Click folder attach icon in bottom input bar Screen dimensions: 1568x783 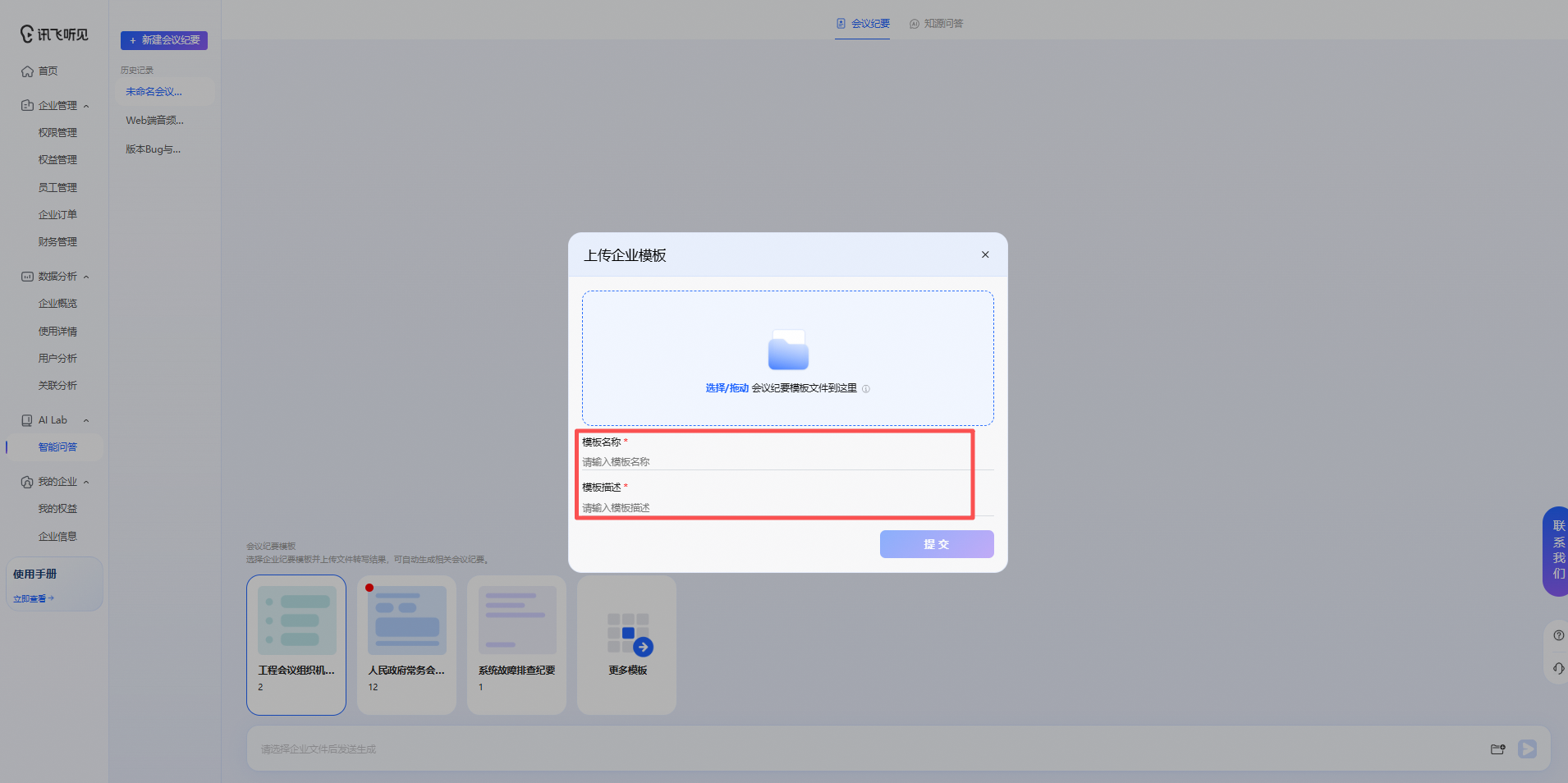coord(1498,749)
